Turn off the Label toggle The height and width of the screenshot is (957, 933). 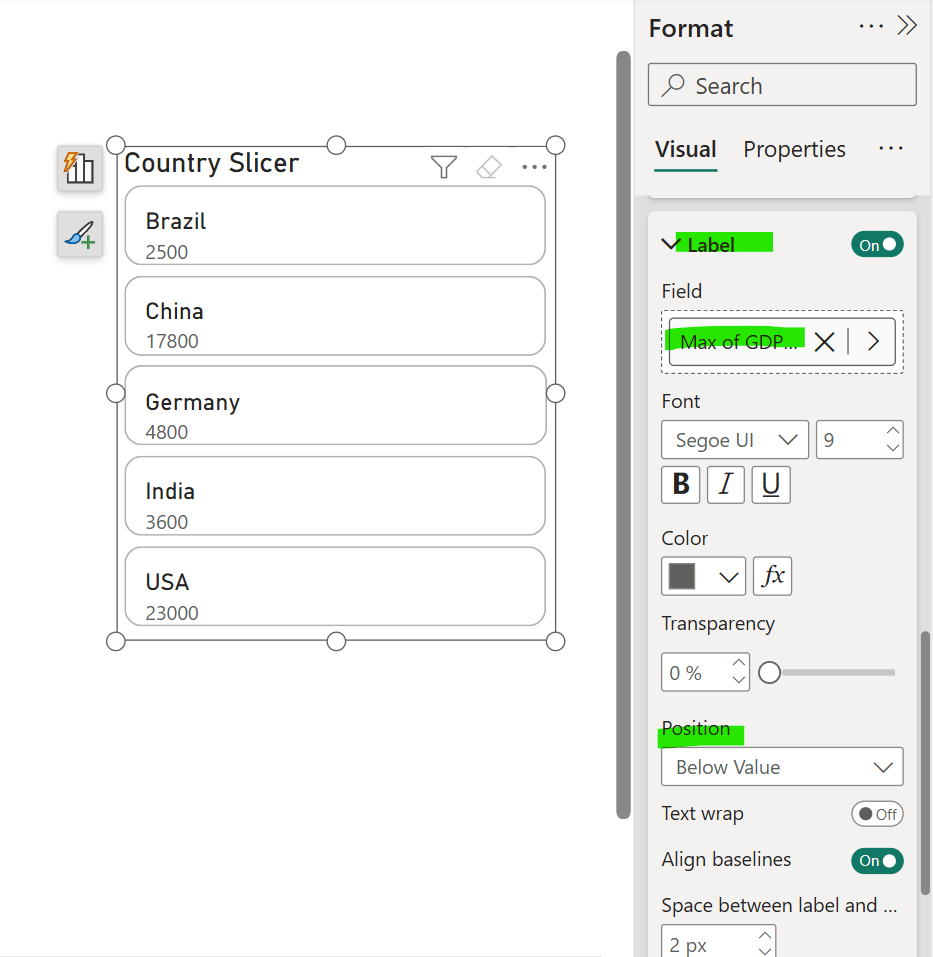[877, 245]
